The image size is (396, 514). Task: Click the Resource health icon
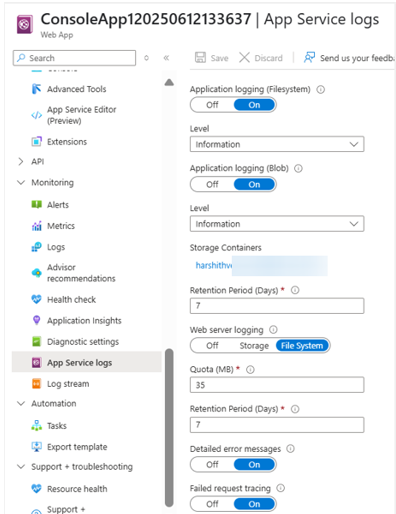tap(36, 489)
